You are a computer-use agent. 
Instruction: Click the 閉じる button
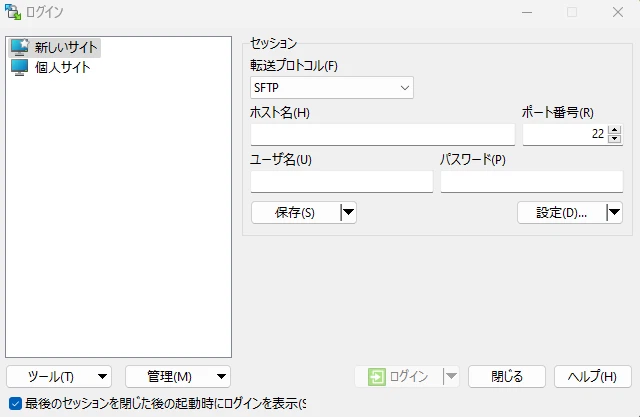click(507, 376)
